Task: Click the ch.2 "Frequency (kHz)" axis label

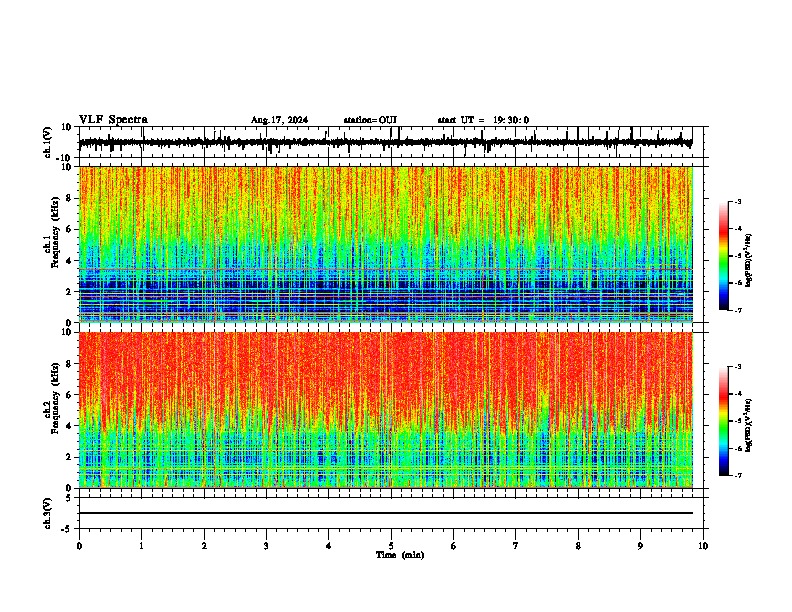Action: coord(55,398)
